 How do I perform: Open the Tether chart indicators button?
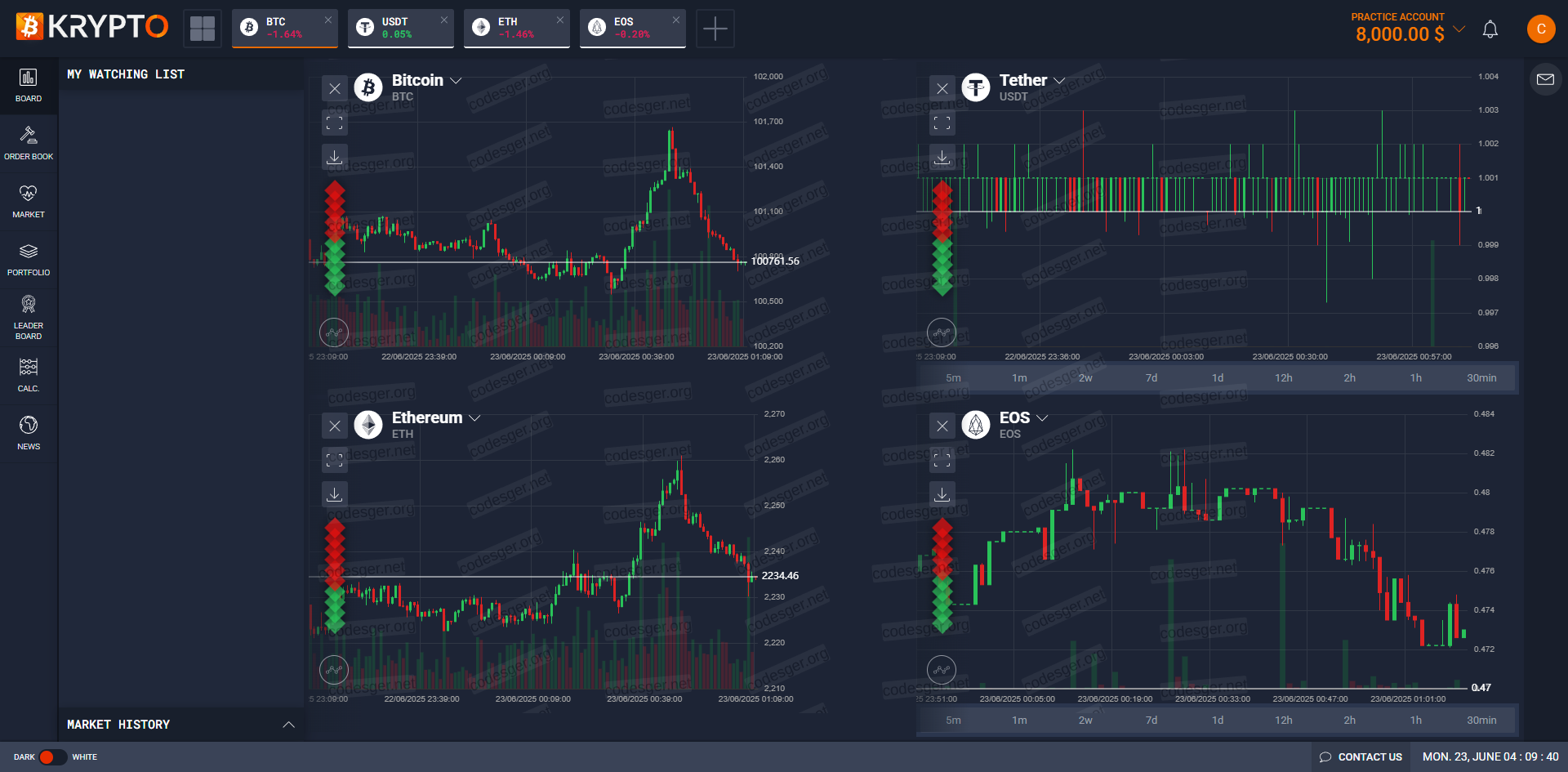click(942, 332)
